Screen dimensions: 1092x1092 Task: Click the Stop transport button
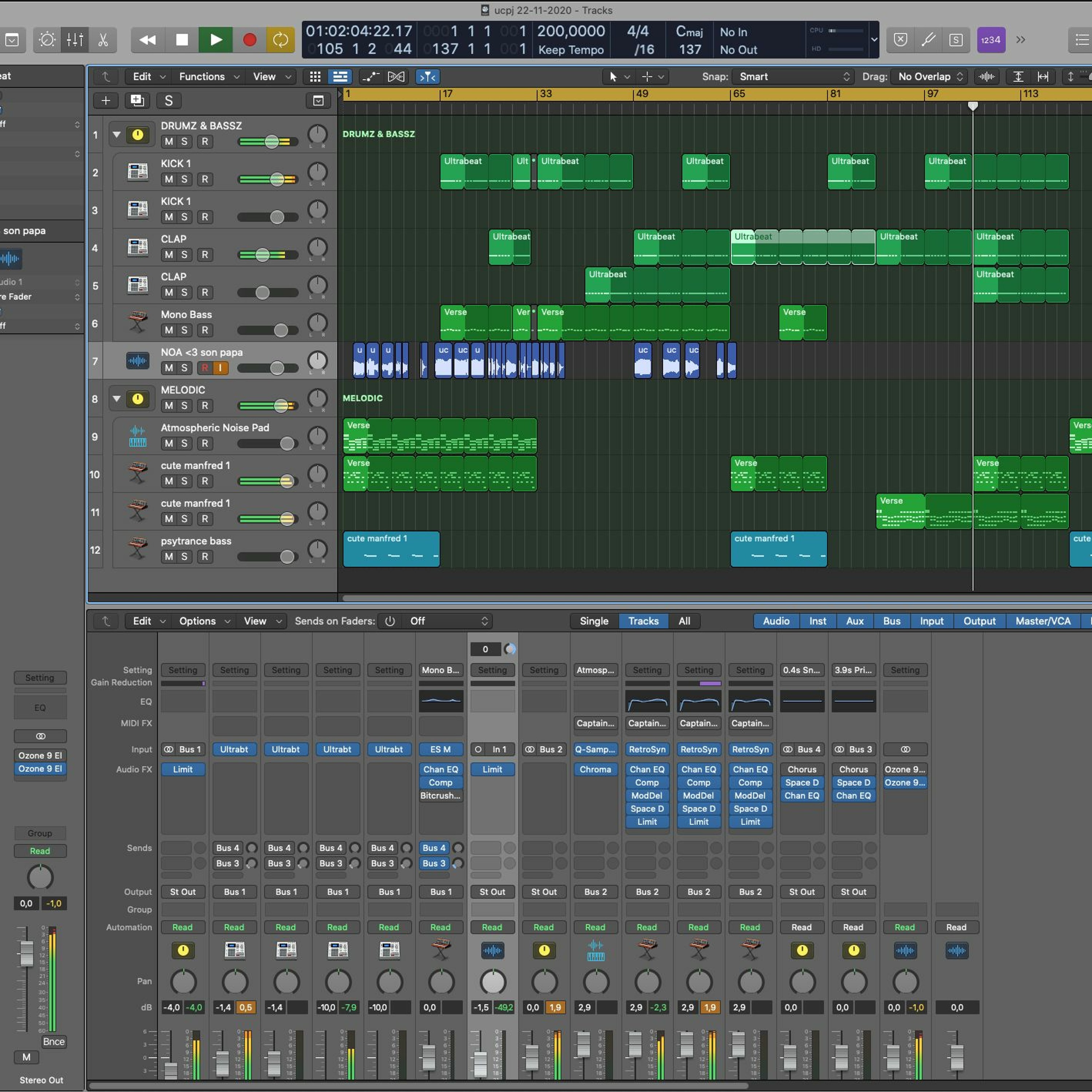point(182,40)
